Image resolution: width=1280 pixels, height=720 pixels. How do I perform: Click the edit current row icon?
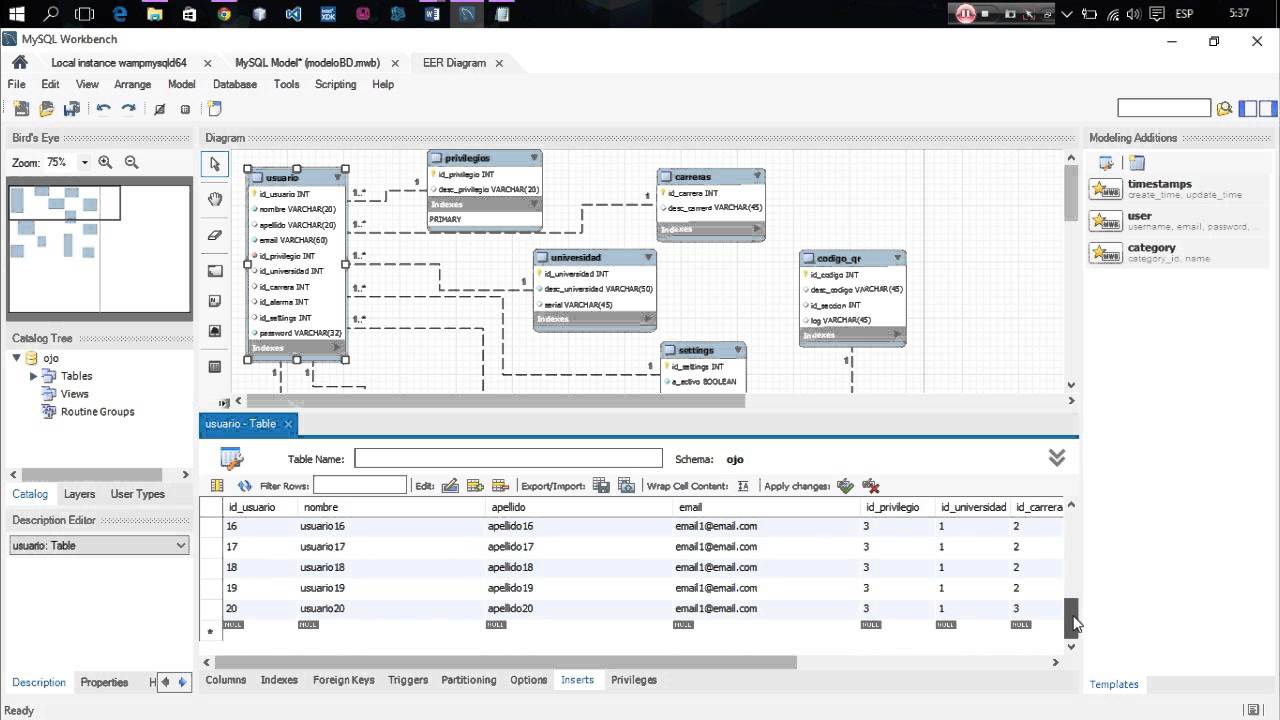450,486
